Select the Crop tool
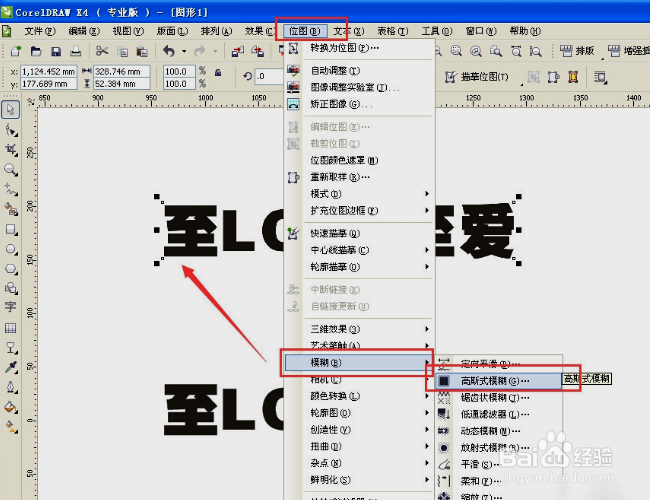The width and height of the screenshot is (650, 500). 10,150
